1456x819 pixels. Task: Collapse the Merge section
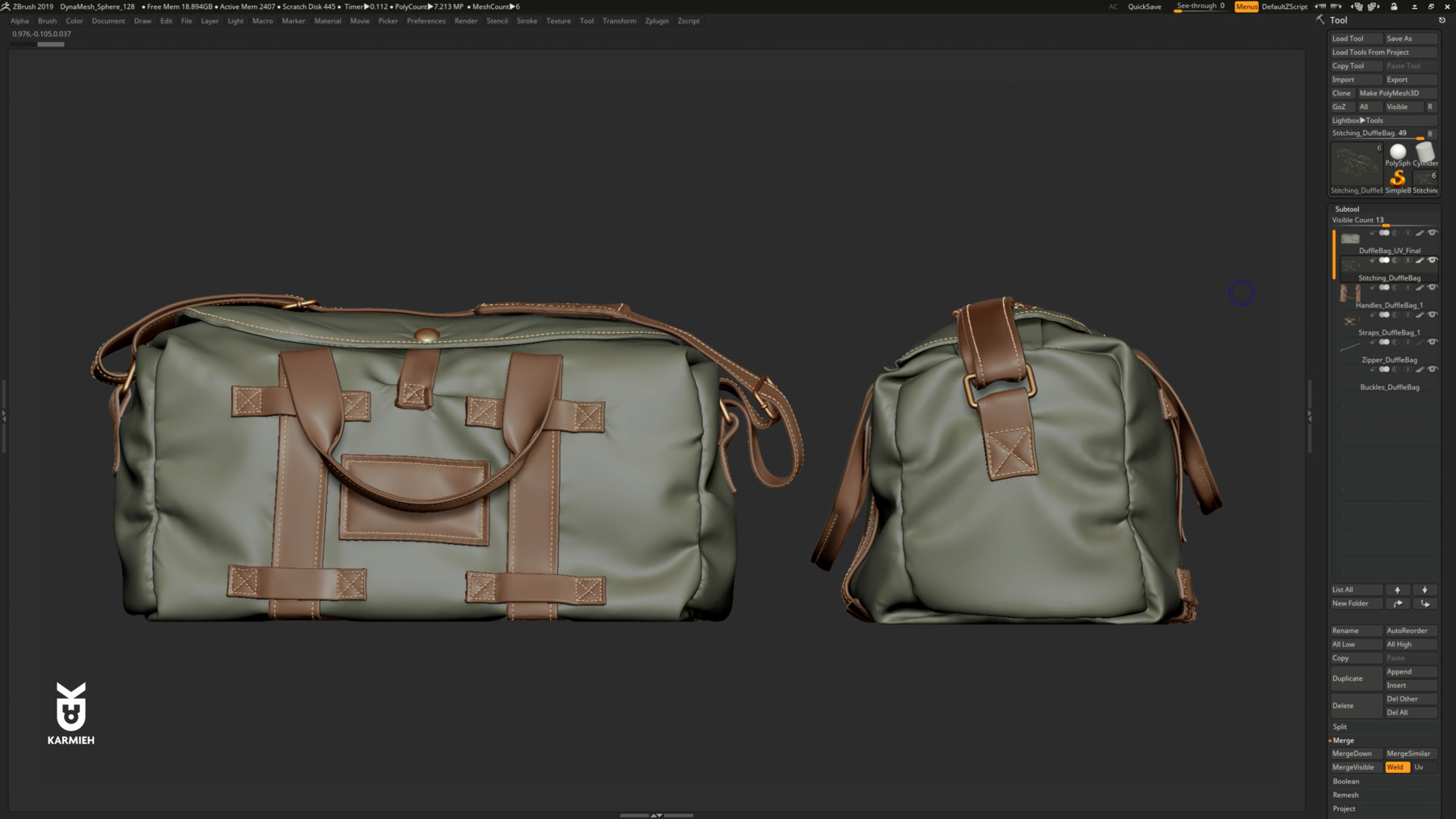1343,741
